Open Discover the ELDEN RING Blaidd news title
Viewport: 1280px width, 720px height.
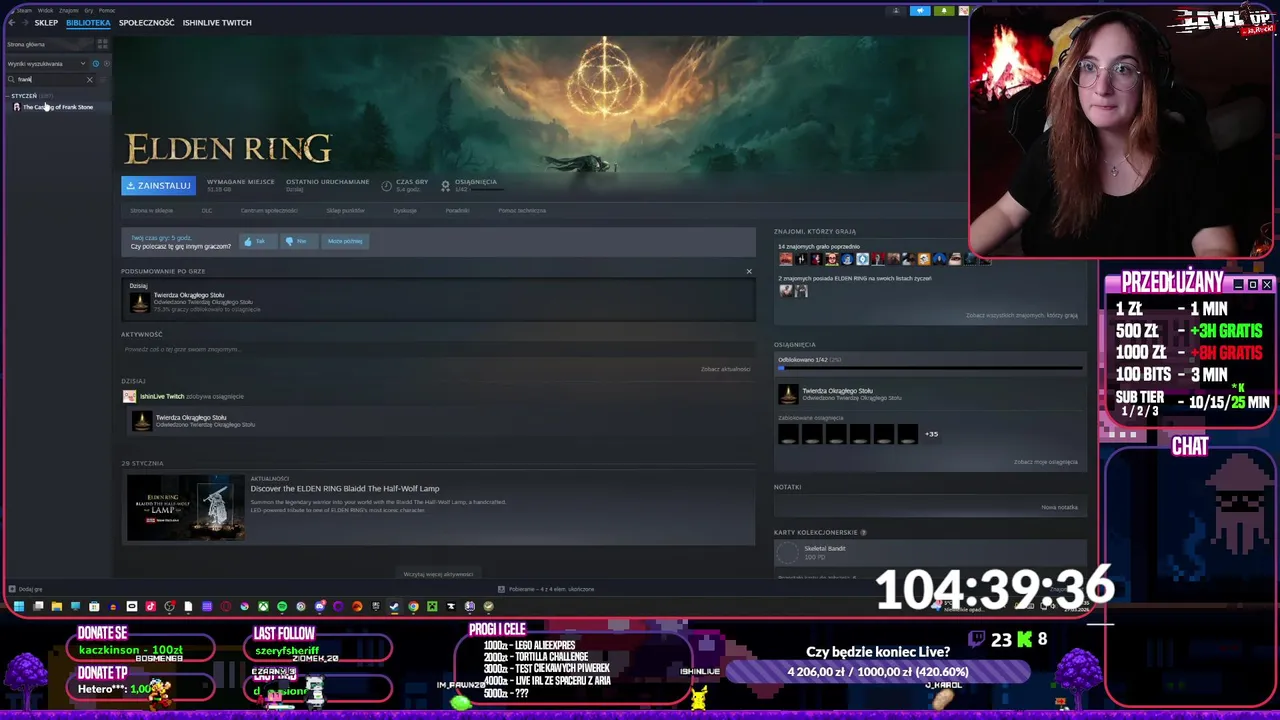[345, 488]
